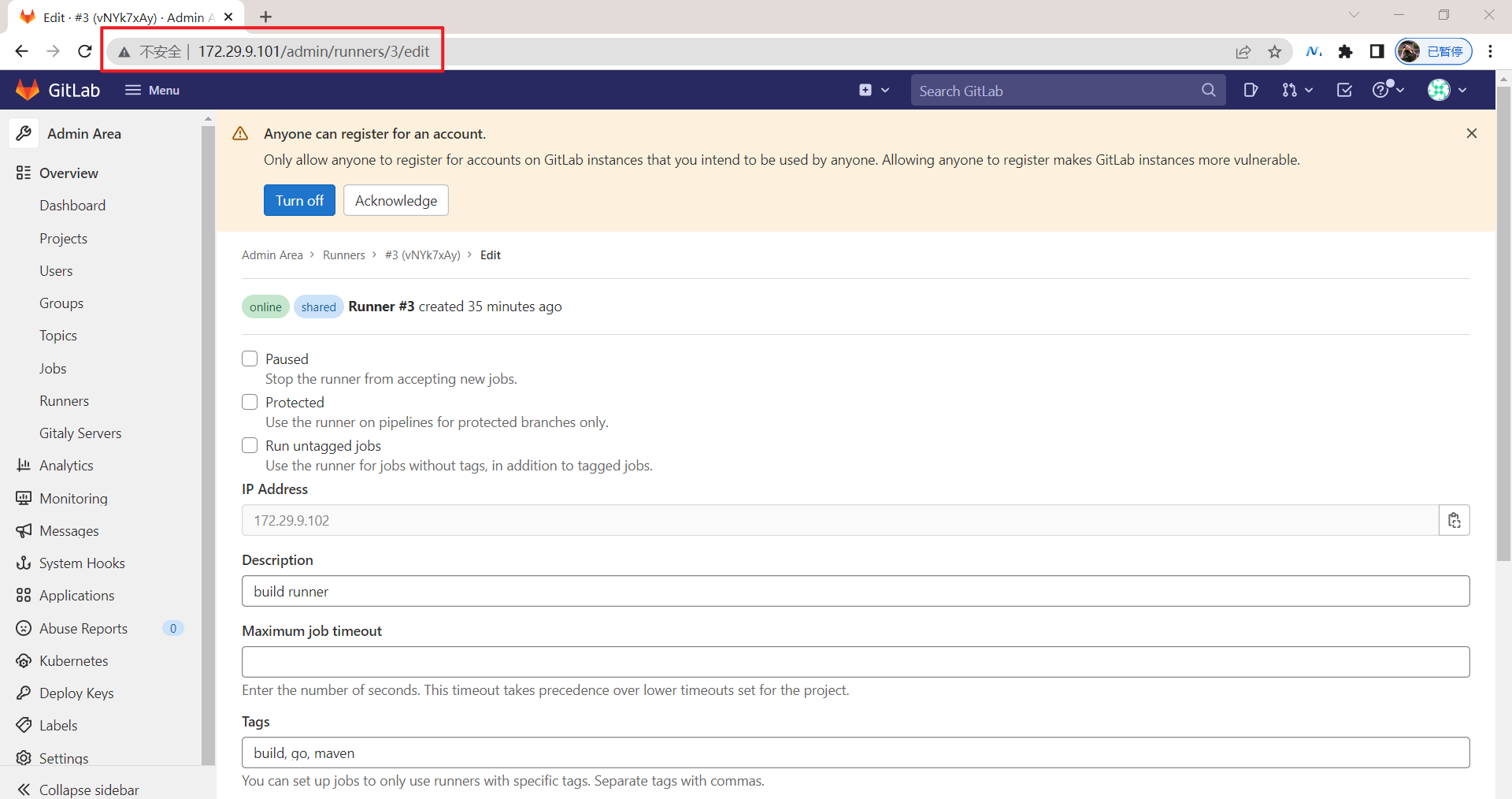Toggle the browser side panel
Screen dimensions: 1512x799
click(x=1377, y=51)
